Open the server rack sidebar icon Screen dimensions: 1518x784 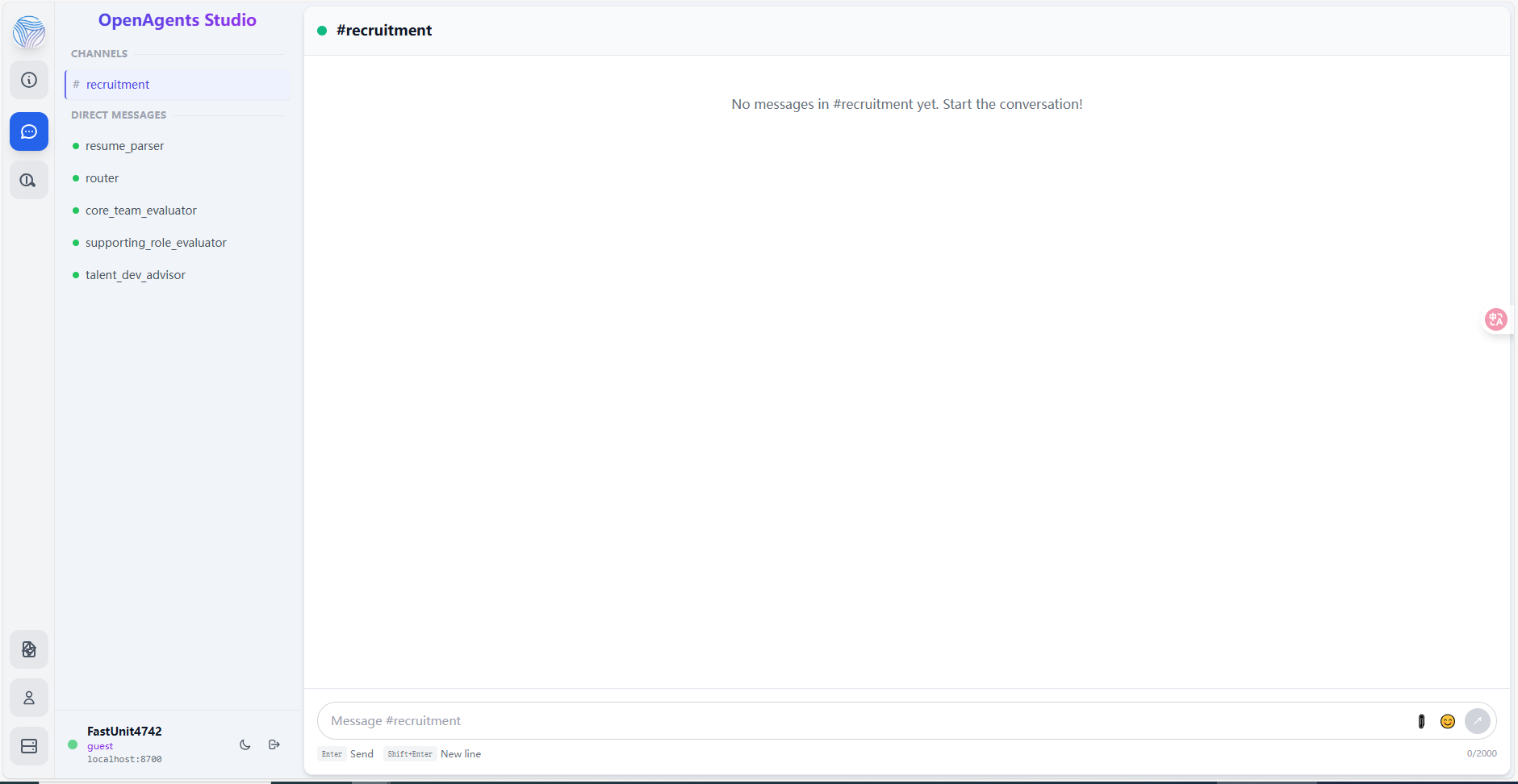[29, 746]
